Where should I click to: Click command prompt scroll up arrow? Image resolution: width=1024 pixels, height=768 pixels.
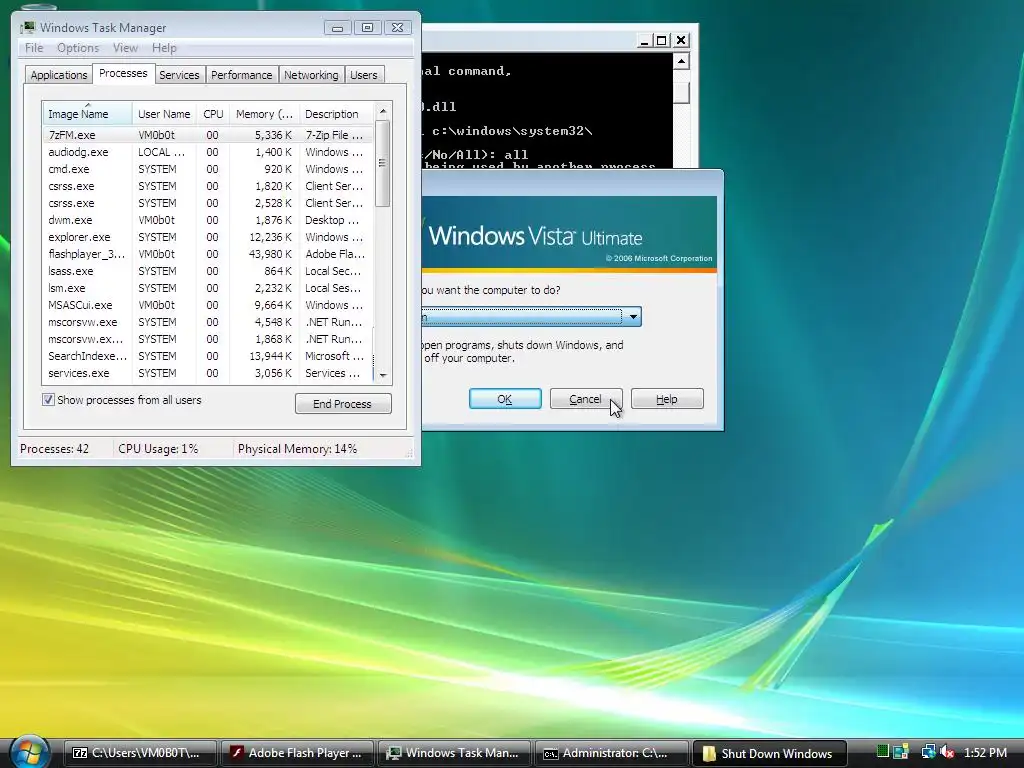pos(680,61)
